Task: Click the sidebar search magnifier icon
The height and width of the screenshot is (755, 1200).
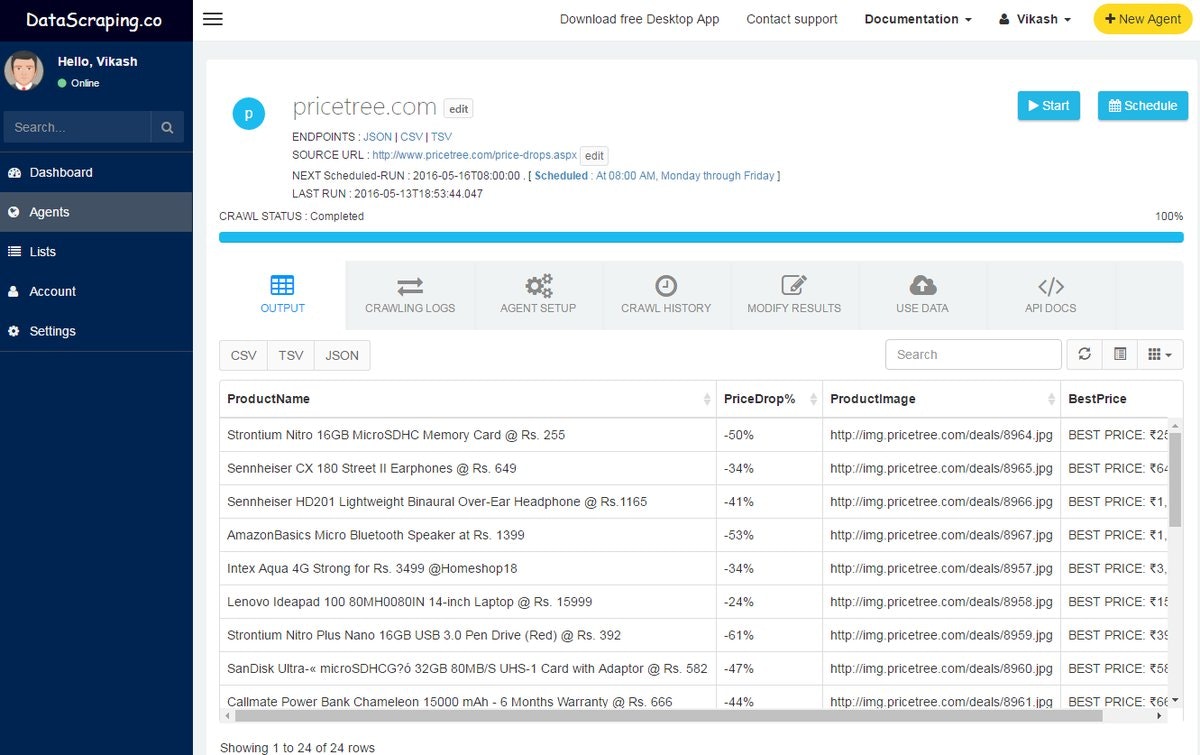Action: (167, 127)
